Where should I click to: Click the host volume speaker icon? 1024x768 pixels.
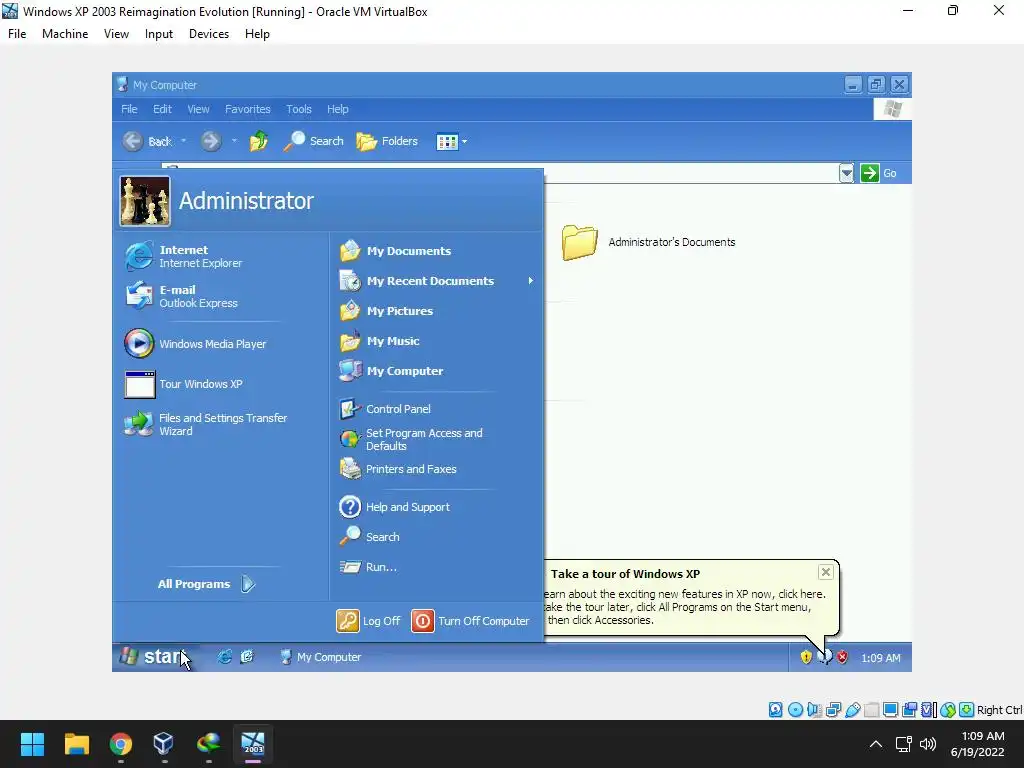[x=927, y=744]
